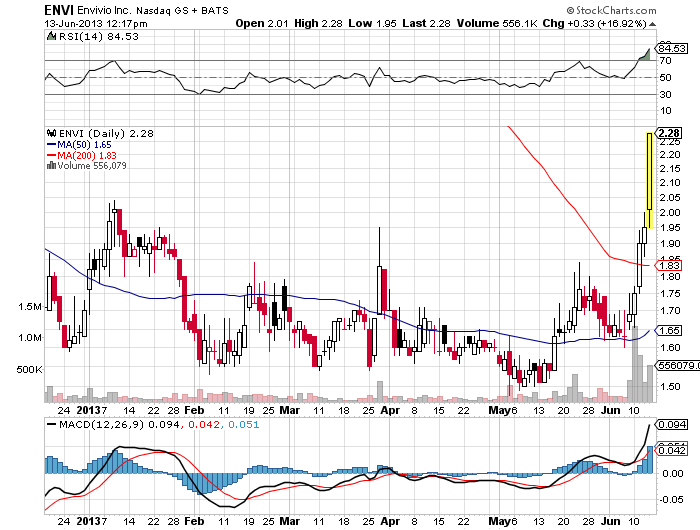Click the 2.10 price axis label
700x530 pixels.
click(670, 183)
